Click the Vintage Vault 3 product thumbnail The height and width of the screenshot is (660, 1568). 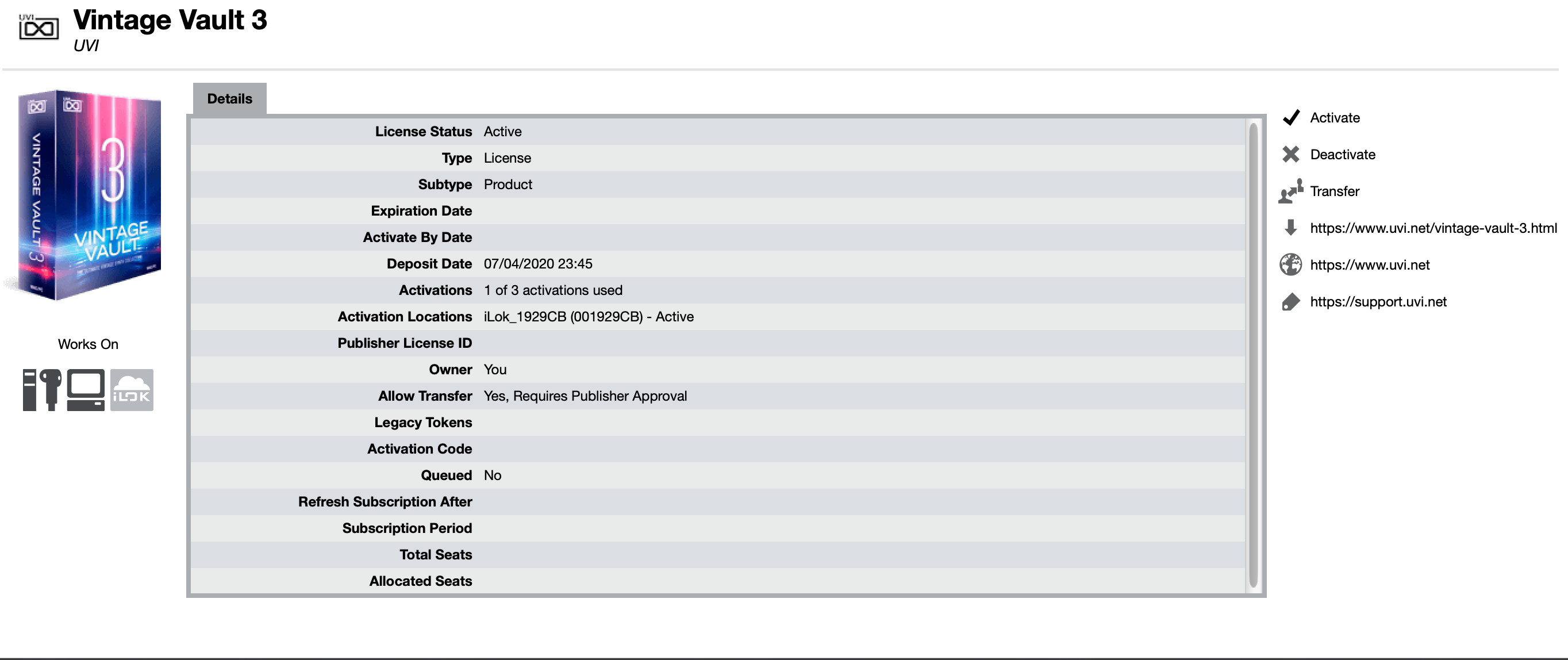click(x=89, y=195)
